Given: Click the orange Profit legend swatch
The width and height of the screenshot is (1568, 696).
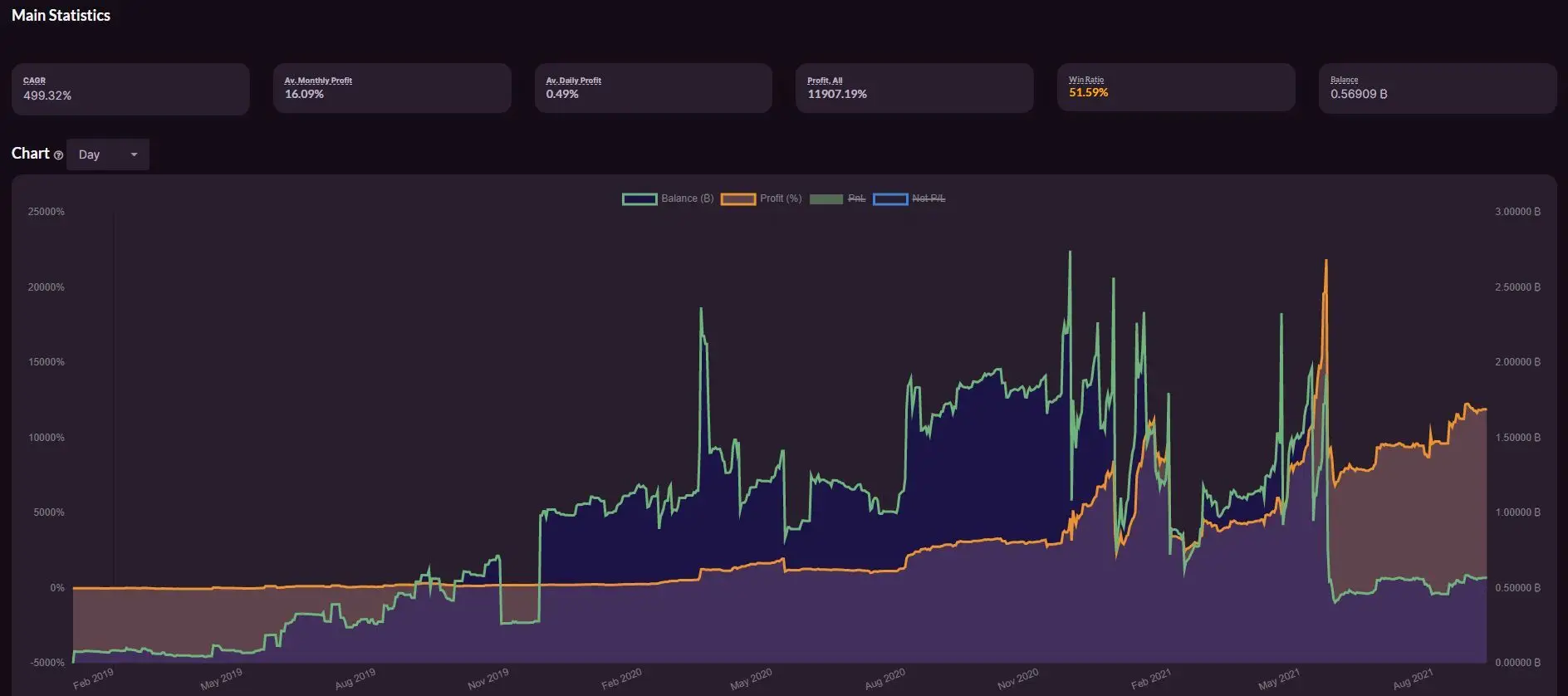Looking at the screenshot, I should coord(738,199).
